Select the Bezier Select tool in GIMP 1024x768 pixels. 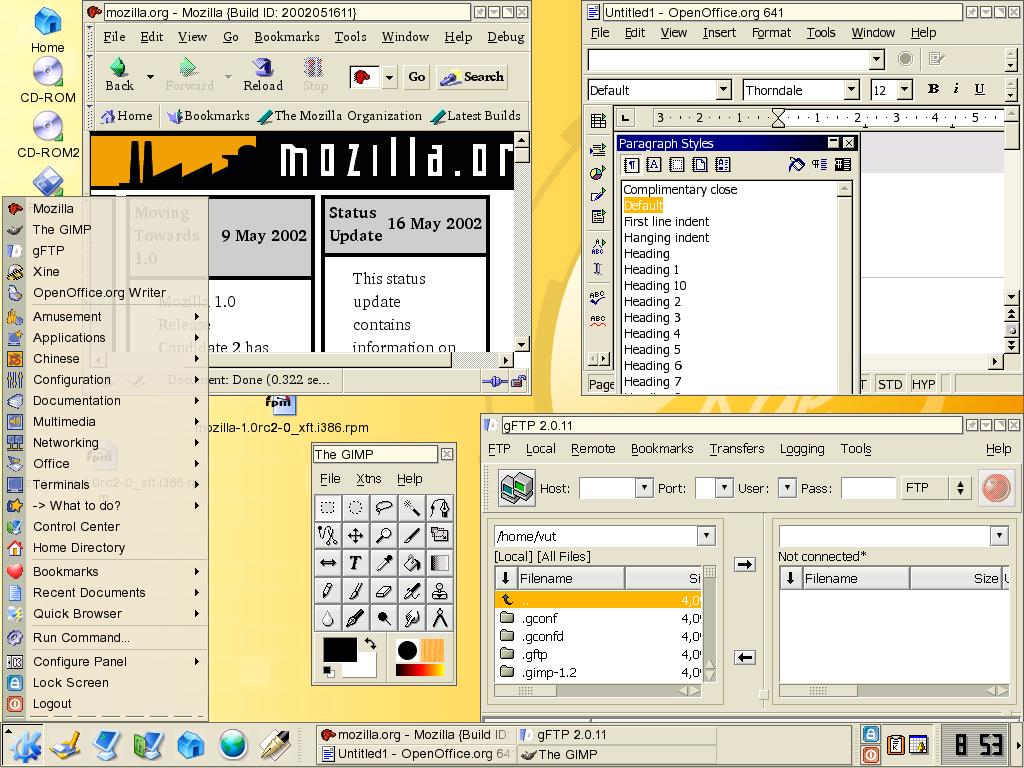440,508
